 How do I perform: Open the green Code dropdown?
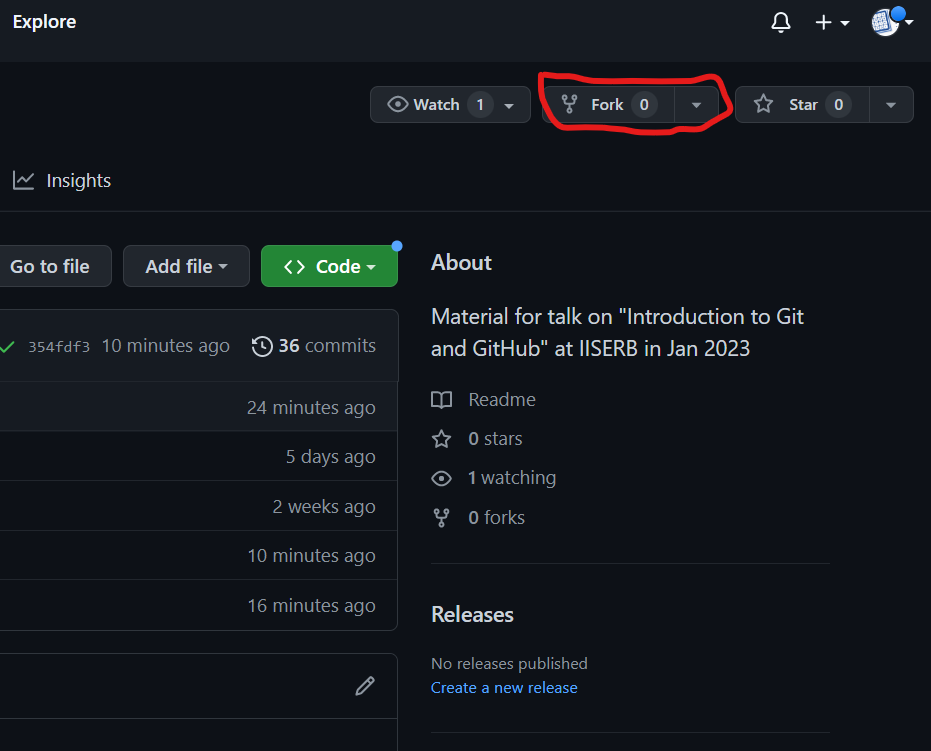(x=330, y=266)
